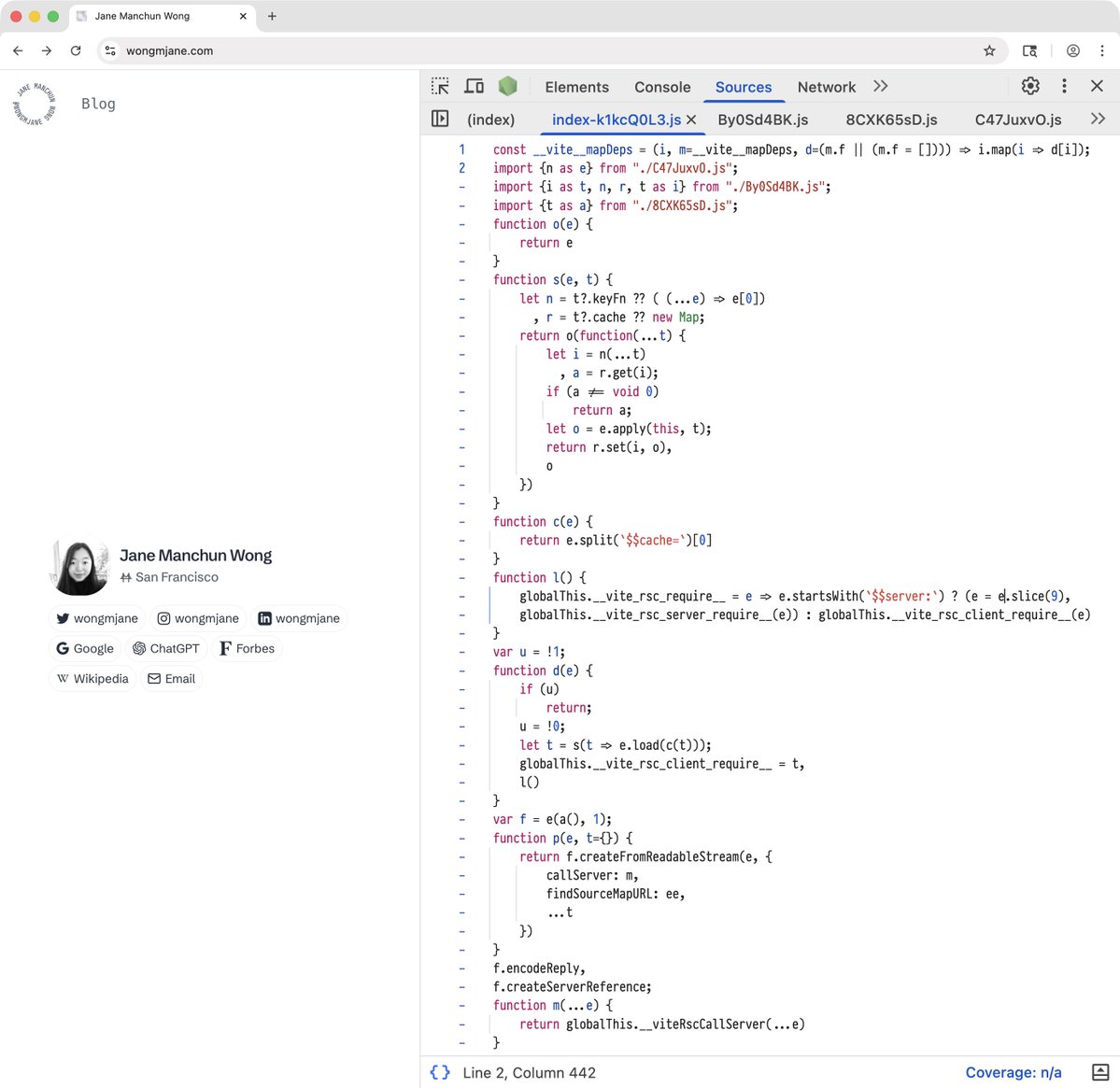Show more open file tabs

(1098, 119)
